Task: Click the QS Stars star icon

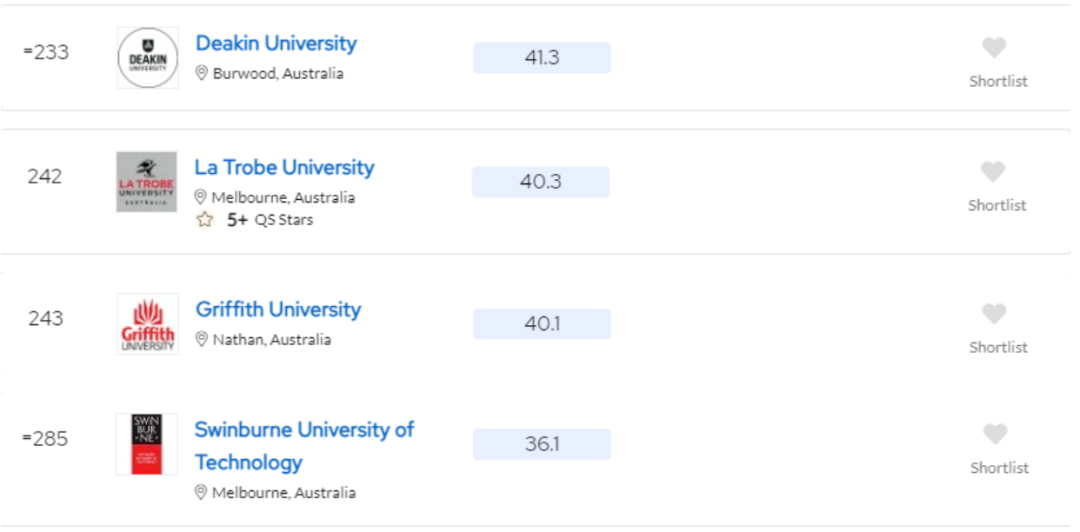Action: click(205, 220)
